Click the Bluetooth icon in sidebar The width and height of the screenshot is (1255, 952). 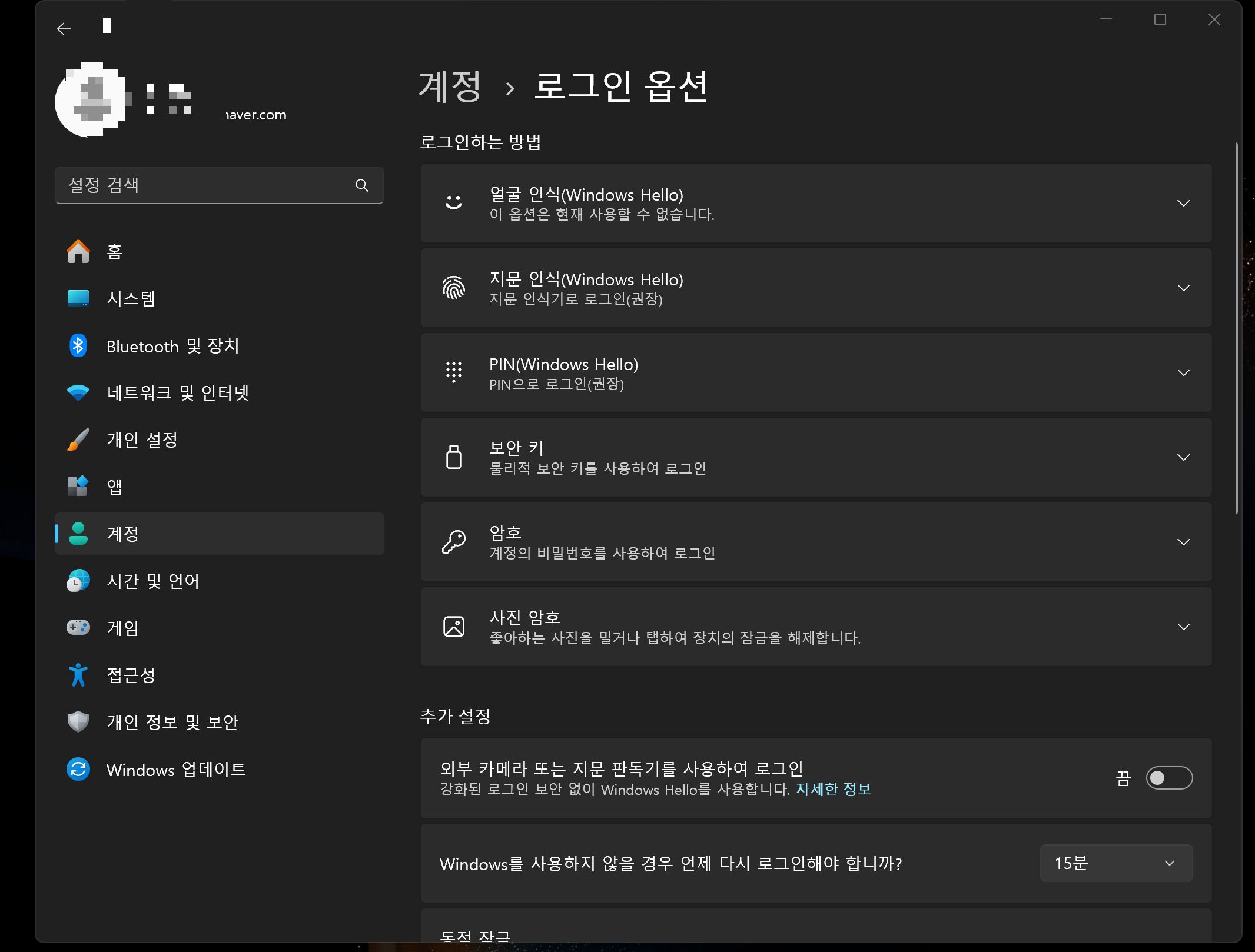78,346
